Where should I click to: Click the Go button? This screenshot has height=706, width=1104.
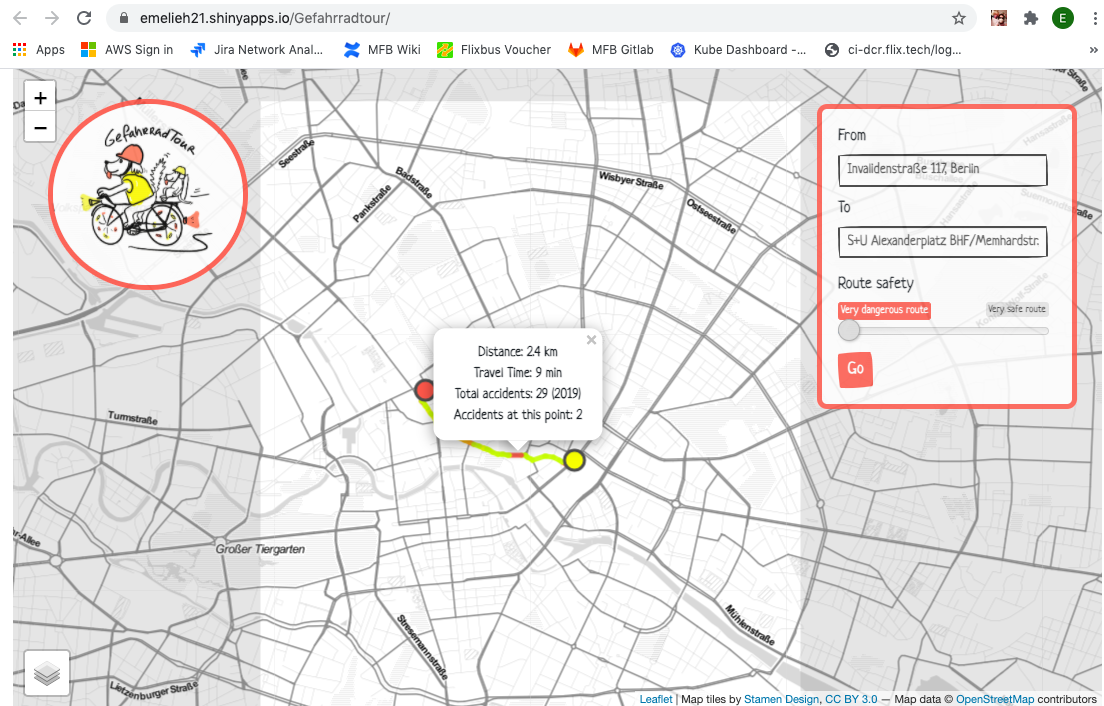[x=855, y=369]
